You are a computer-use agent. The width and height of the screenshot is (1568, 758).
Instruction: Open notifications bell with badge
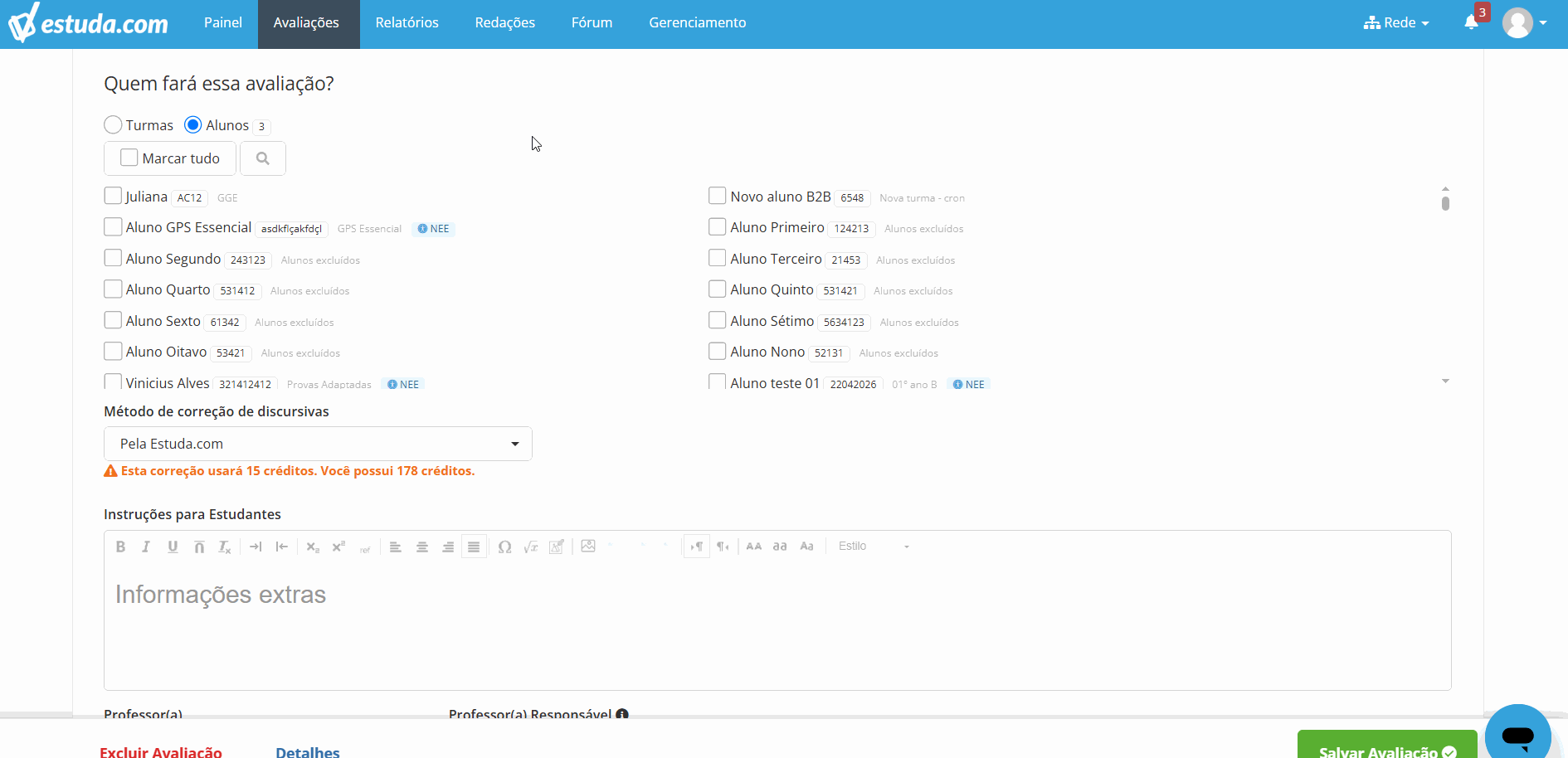tap(1472, 22)
